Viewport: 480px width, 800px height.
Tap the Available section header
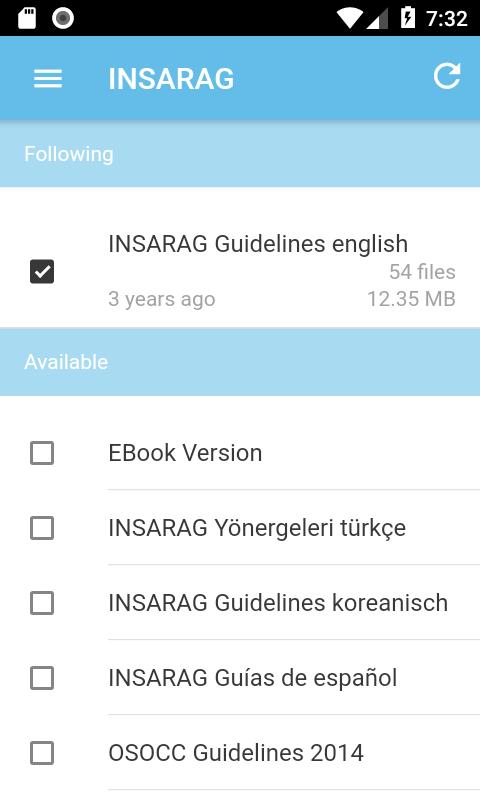[x=240, y=362]
